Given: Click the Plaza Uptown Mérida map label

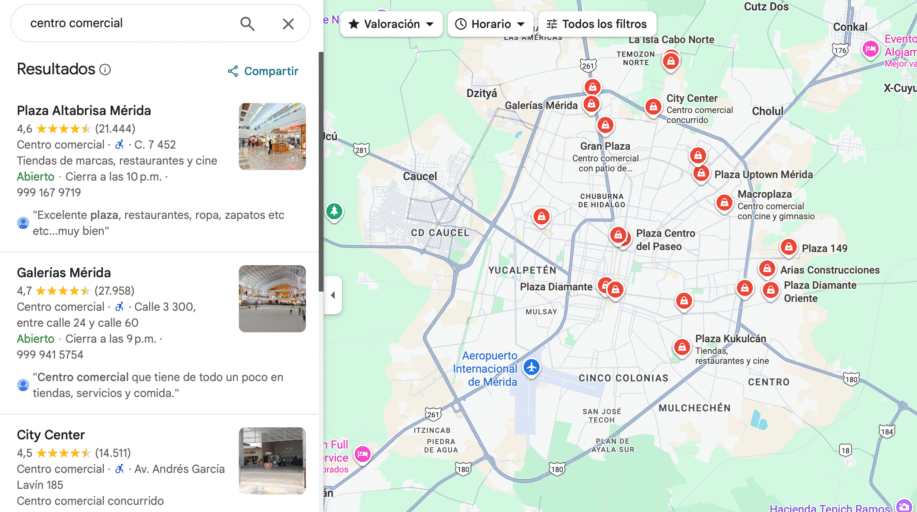Looking at the screenshot, I should (x=763, y=174).
